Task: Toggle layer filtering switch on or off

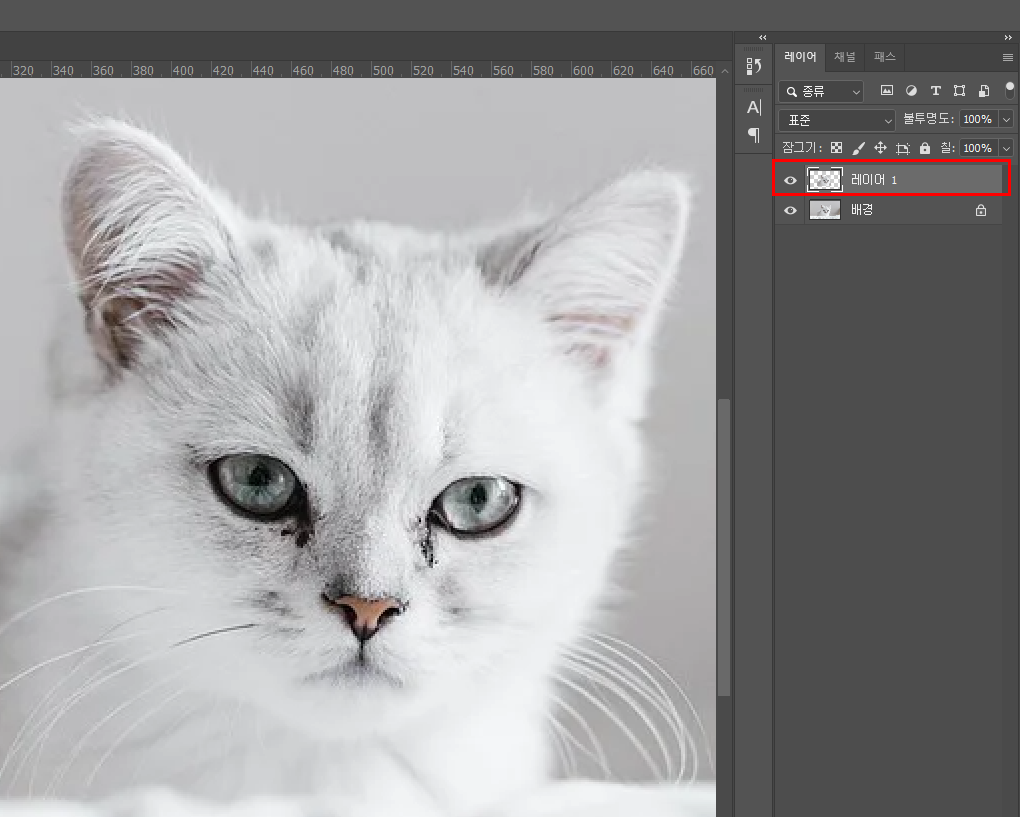Action: (1010, 90)
